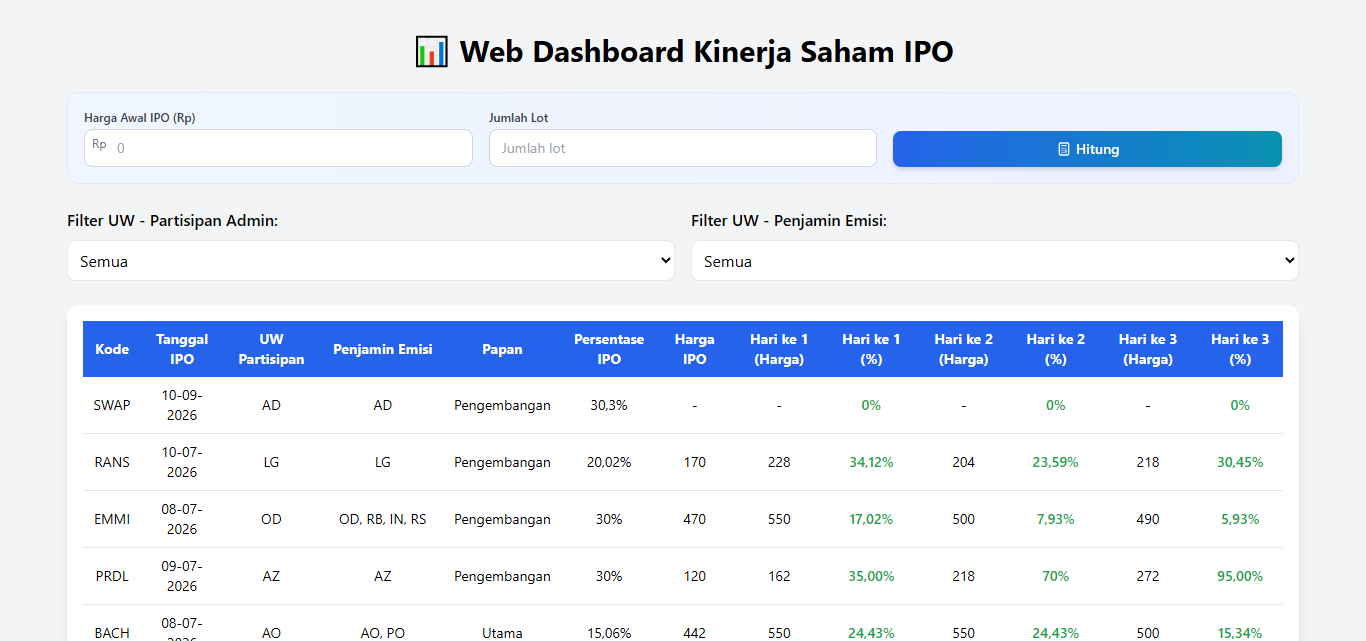Image resolution: width=1366 pixels, height=641 pixels.
Task: Click the AO, PO underwriters cell
Action: click(x=383, y=633)
